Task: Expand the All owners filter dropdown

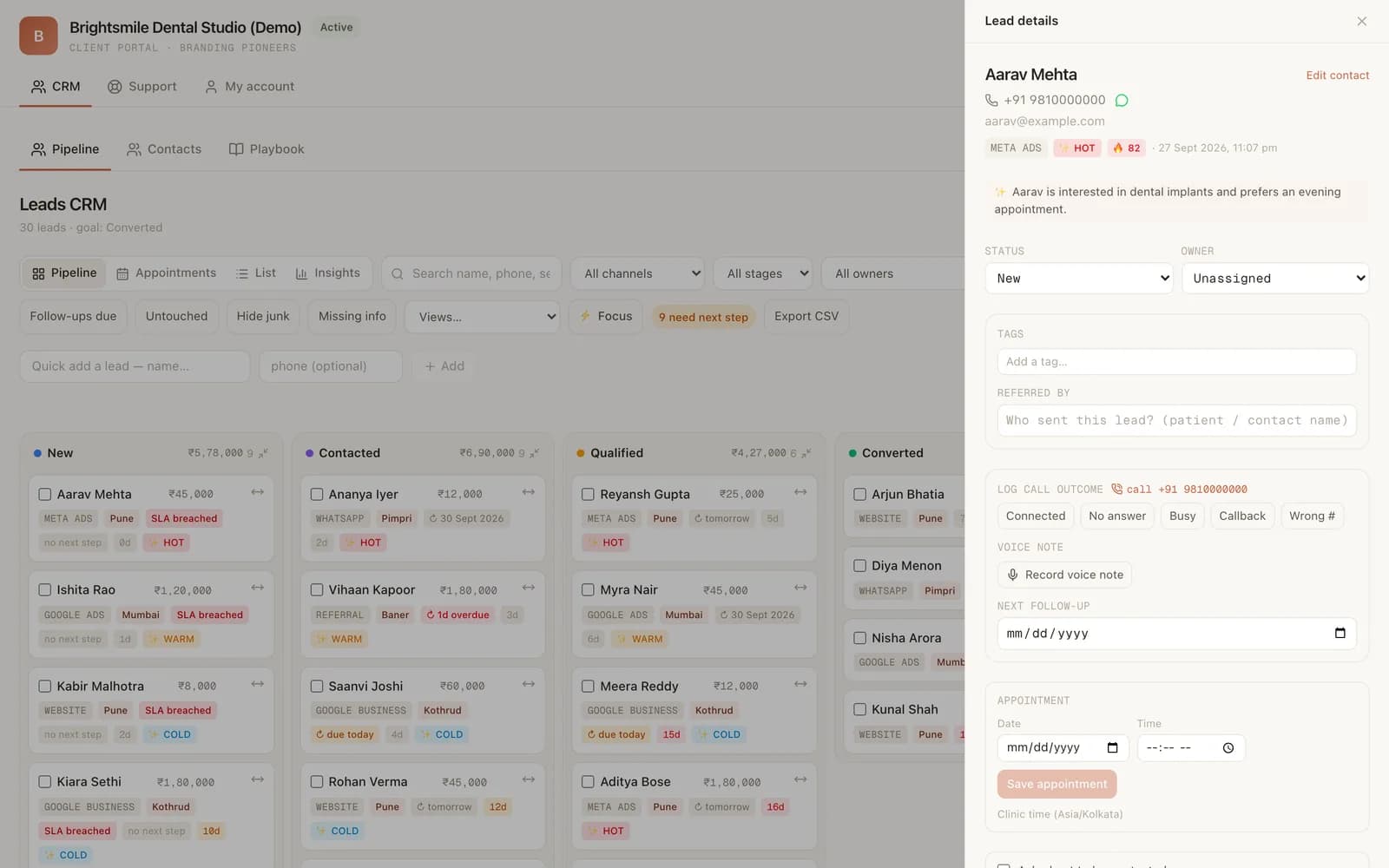Action: point(893,273)
